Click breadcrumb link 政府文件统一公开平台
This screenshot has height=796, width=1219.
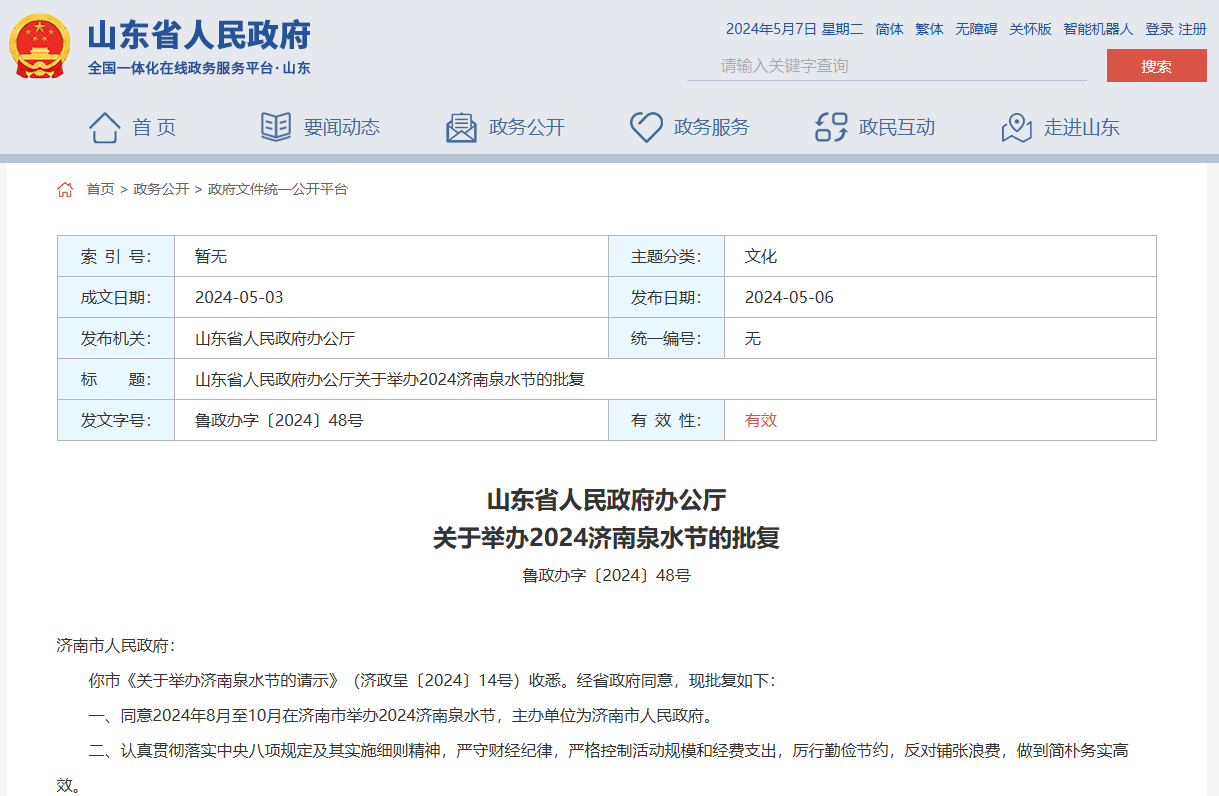[x=278, y=189]
